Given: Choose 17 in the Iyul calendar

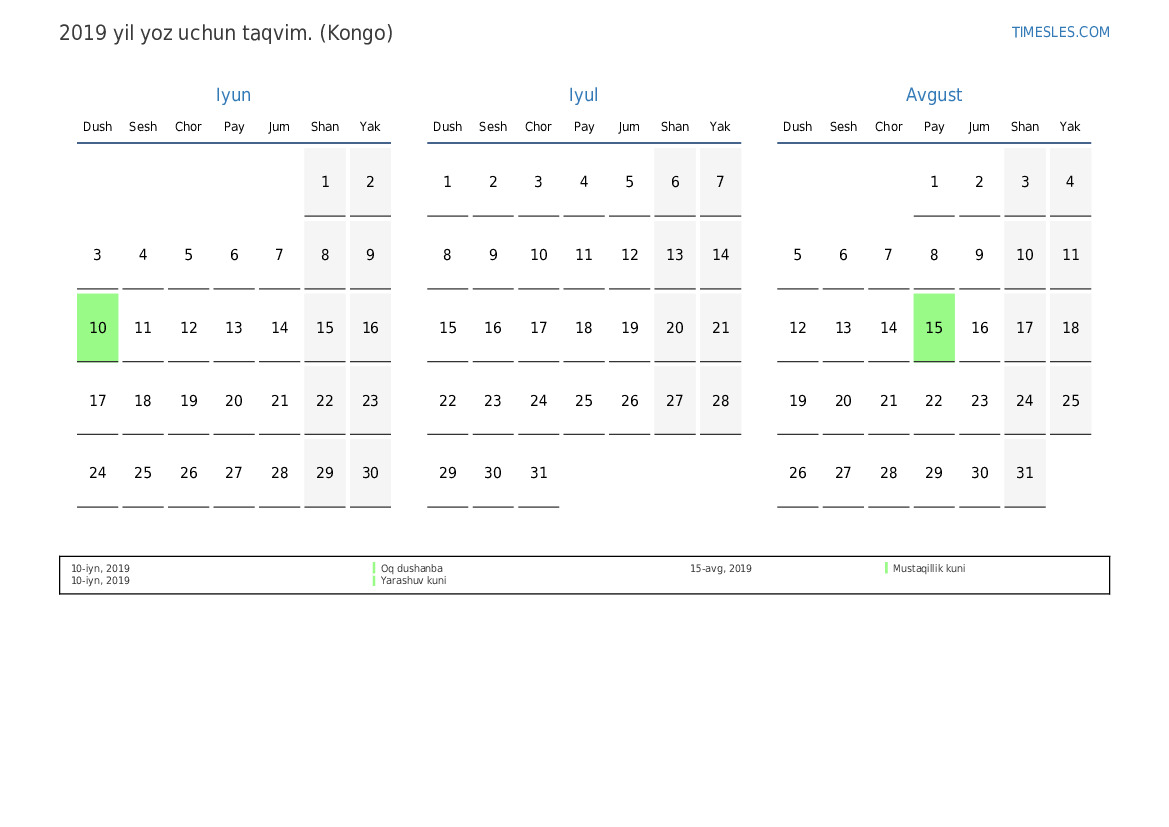Looking at the screenshot, I should [x=539, y=328].
